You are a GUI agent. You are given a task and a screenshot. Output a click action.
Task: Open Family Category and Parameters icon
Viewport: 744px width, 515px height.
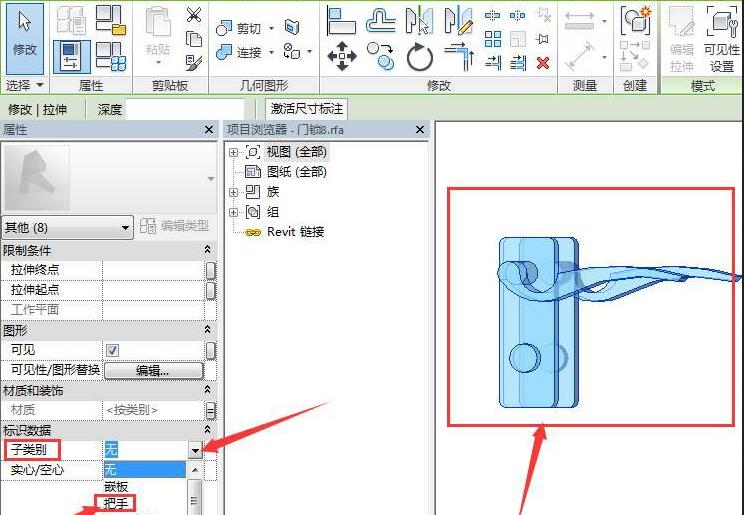(111, 19)
